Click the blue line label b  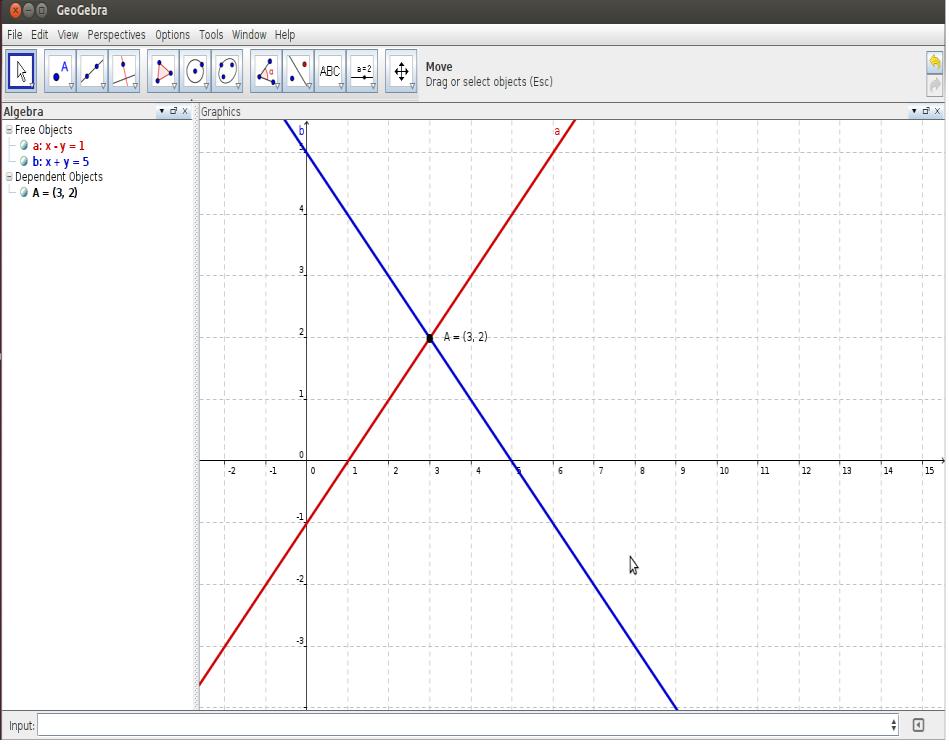point(301,131)
